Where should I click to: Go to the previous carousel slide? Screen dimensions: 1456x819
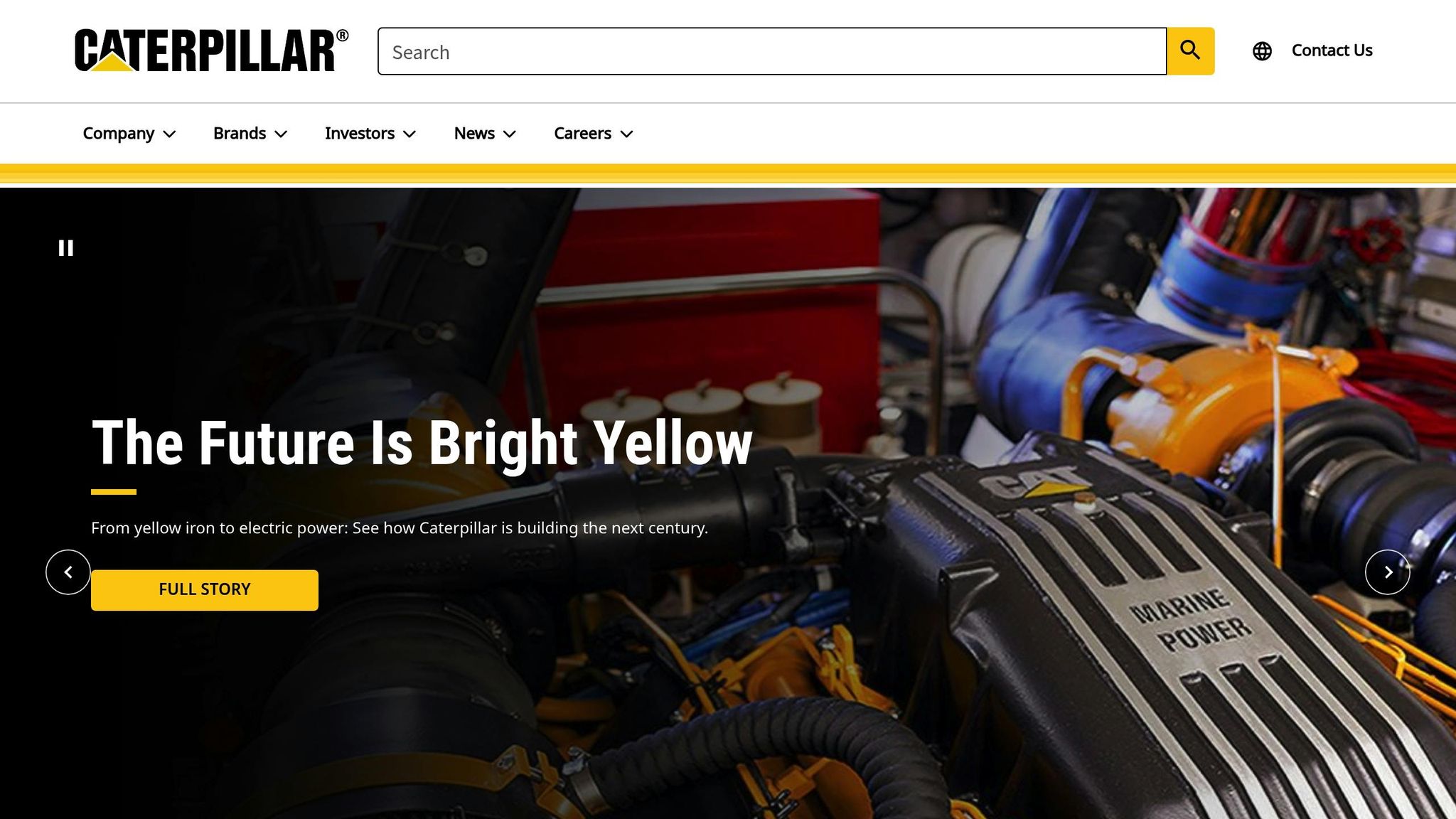click(x=68, y=572)
